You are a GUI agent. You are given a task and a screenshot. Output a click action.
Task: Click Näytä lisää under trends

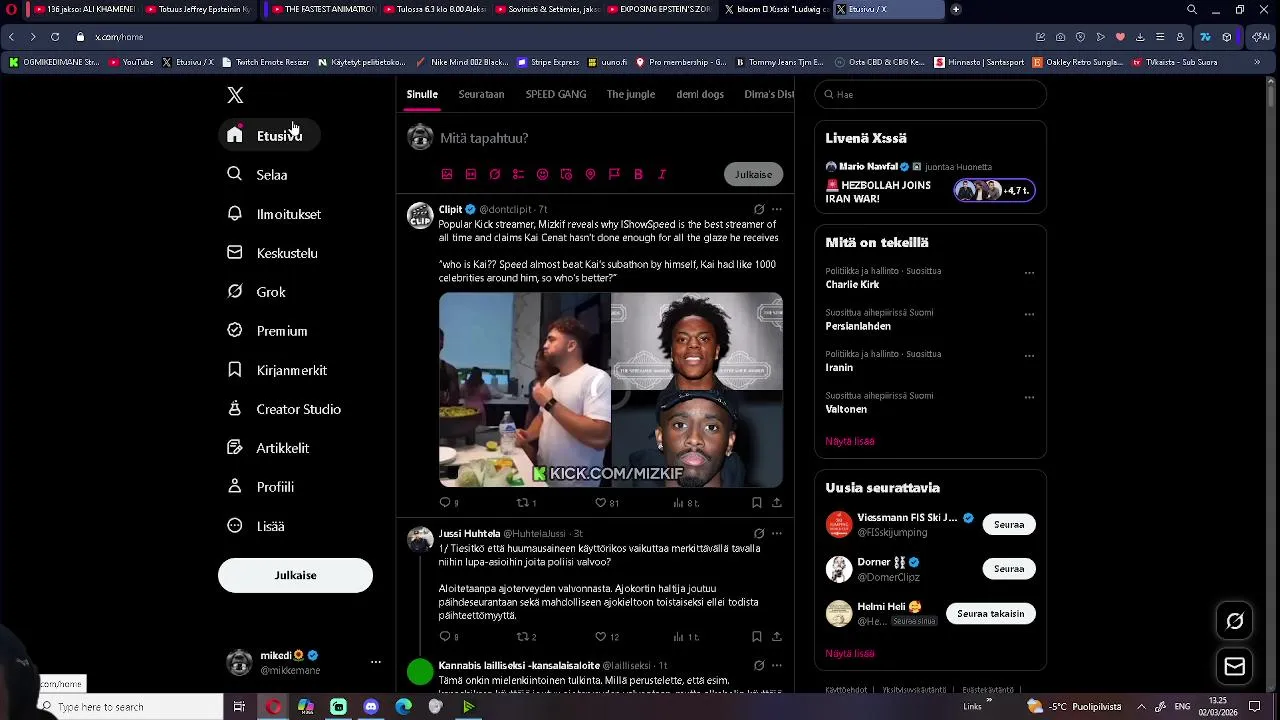850,441
